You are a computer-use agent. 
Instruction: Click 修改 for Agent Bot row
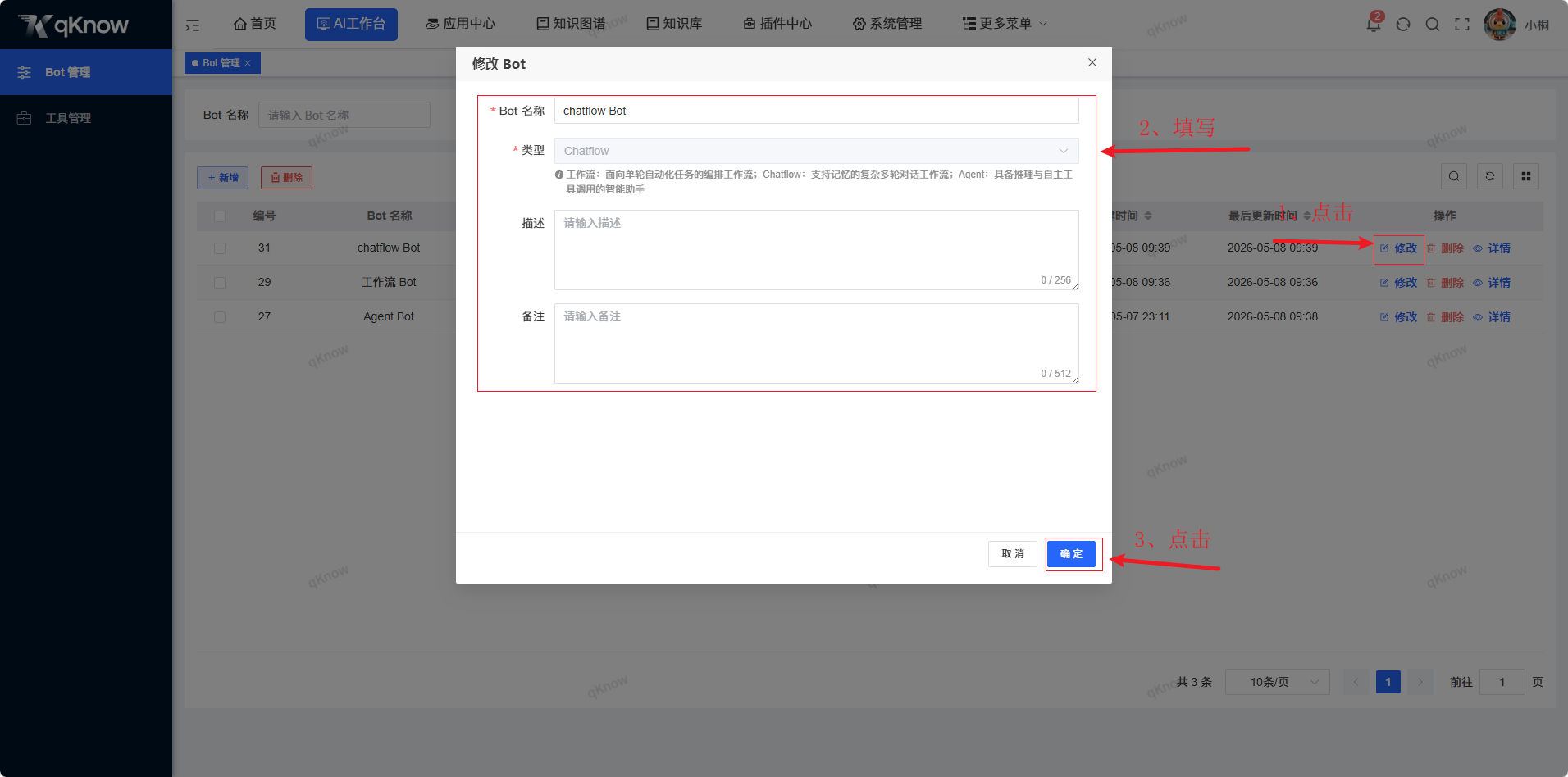click(1398, 317)
